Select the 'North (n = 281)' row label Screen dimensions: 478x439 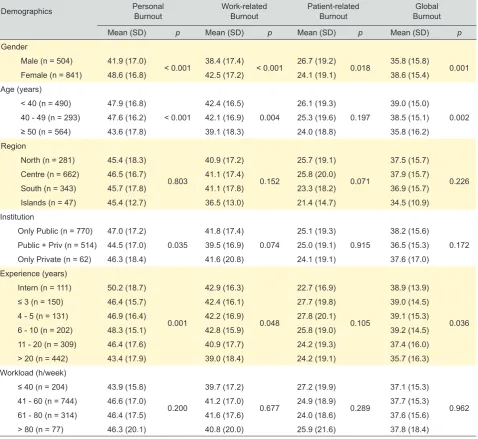point(48,160)
